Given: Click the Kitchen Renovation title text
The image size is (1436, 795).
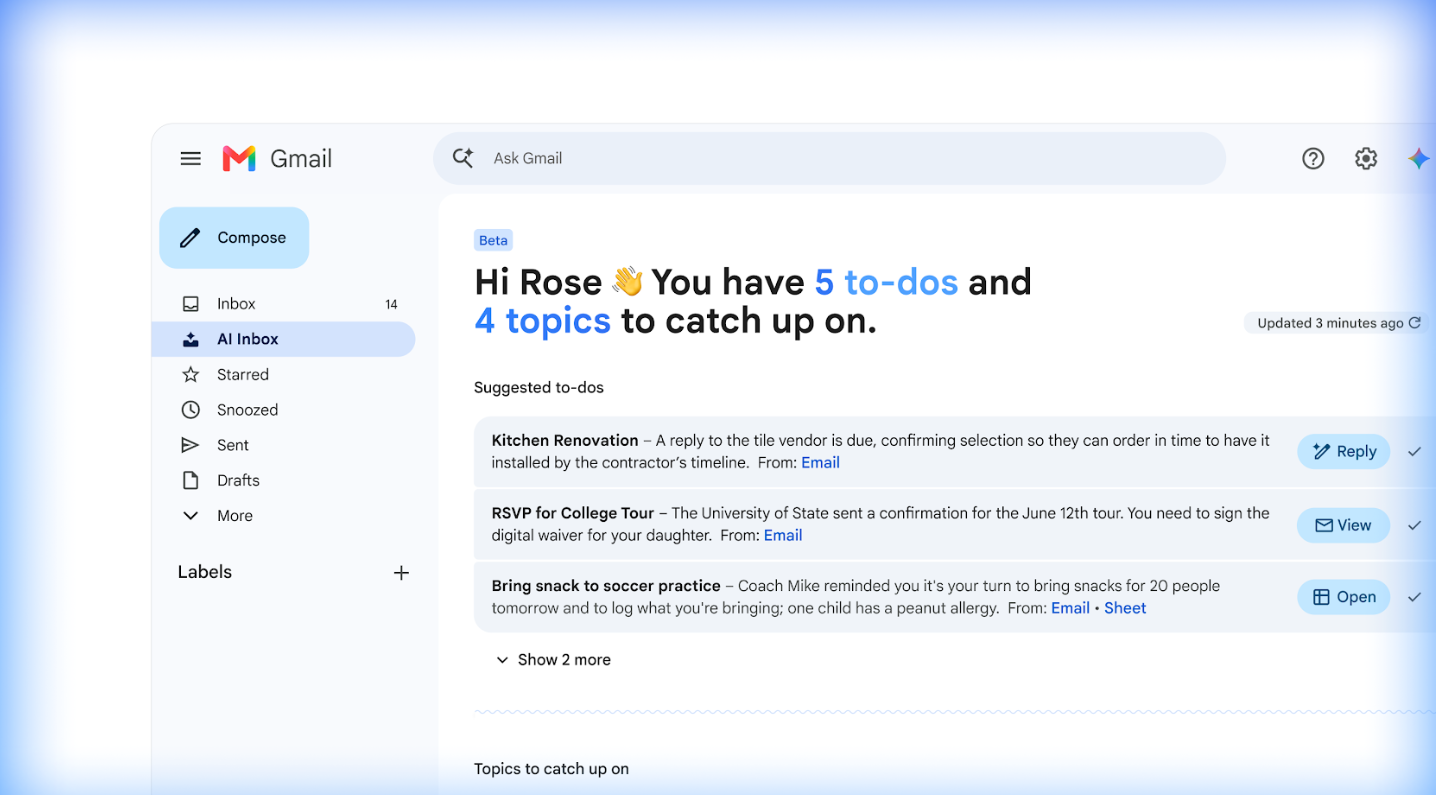Looking at the screenshot, I should pos(565,440).
